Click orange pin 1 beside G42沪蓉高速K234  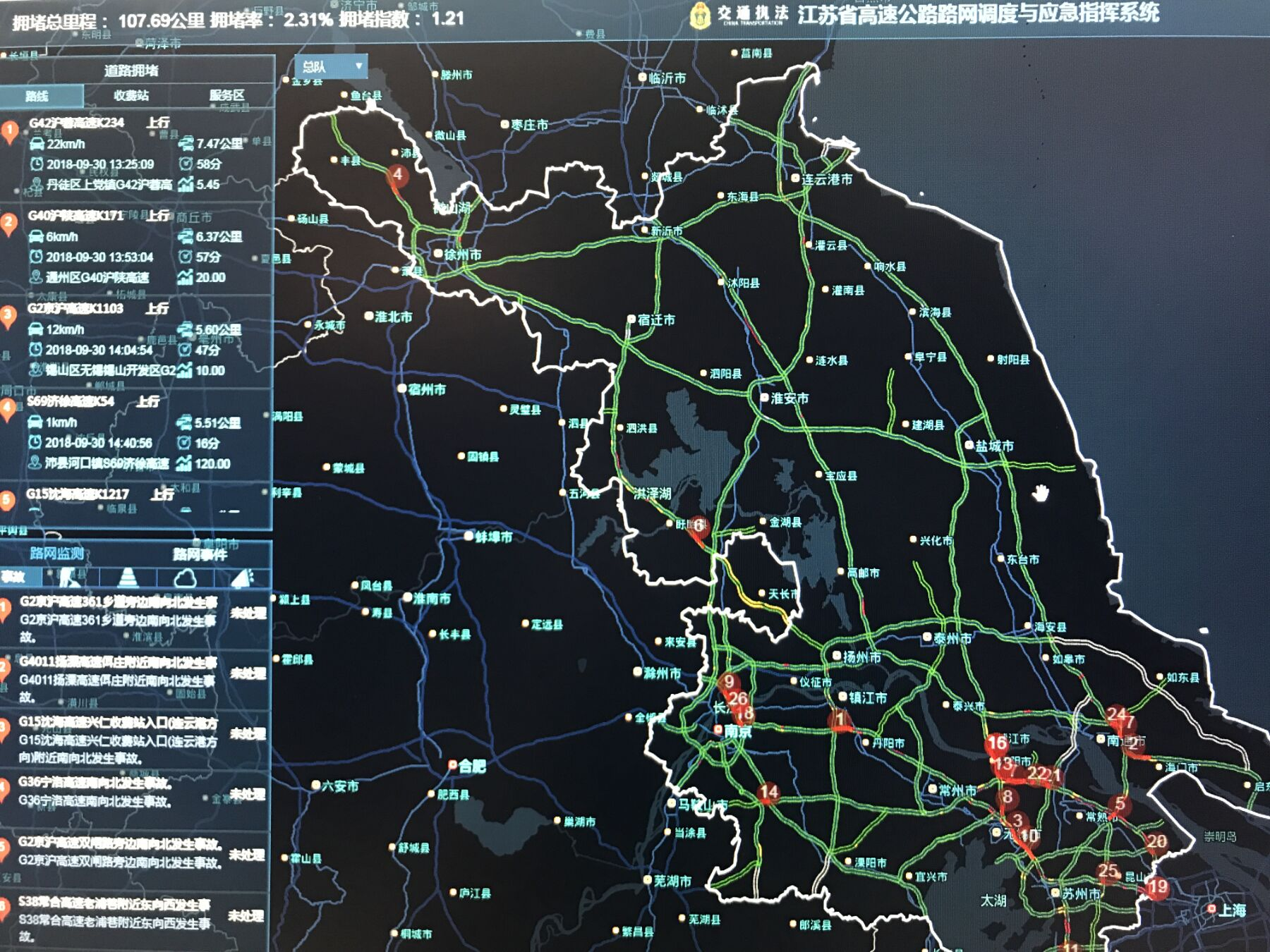coord(10,131)
